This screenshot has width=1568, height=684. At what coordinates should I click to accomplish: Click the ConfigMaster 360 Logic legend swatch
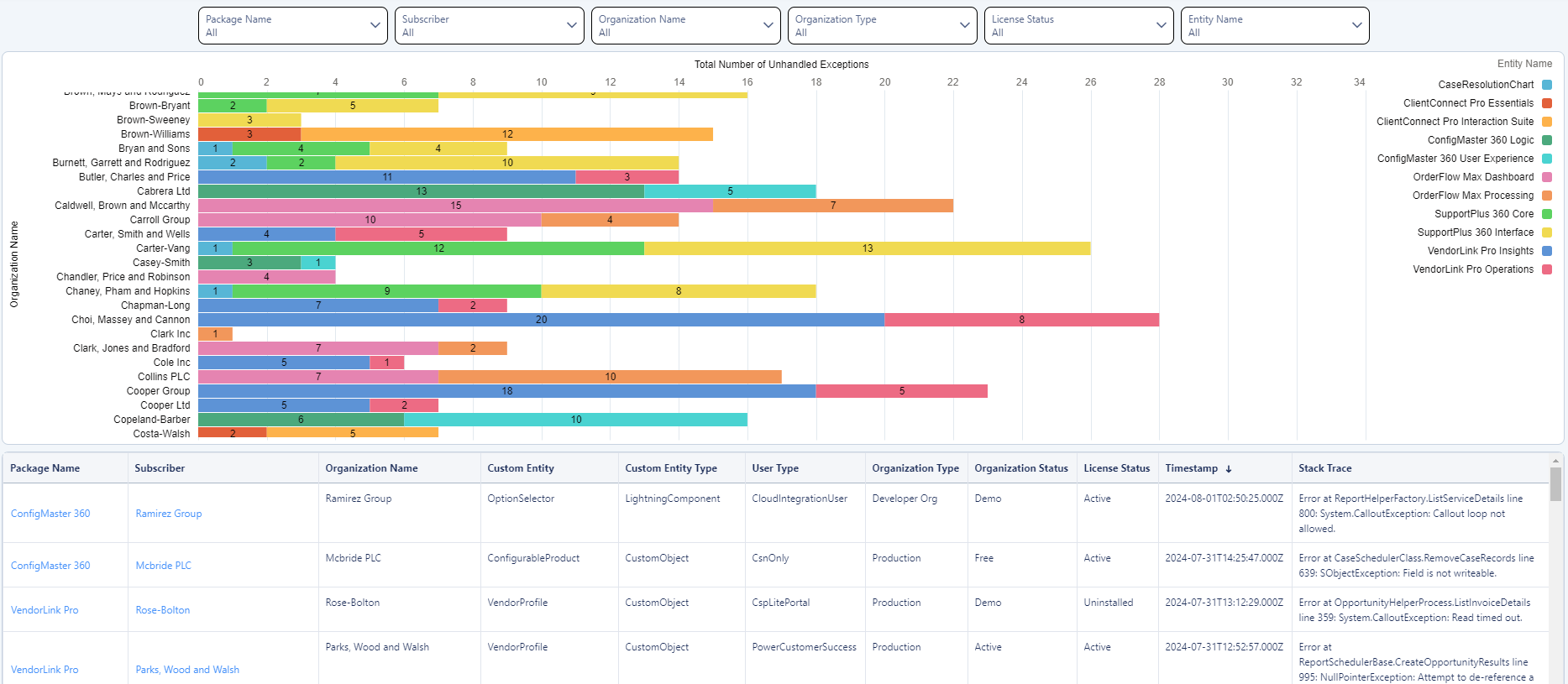tap(1547, 140)
